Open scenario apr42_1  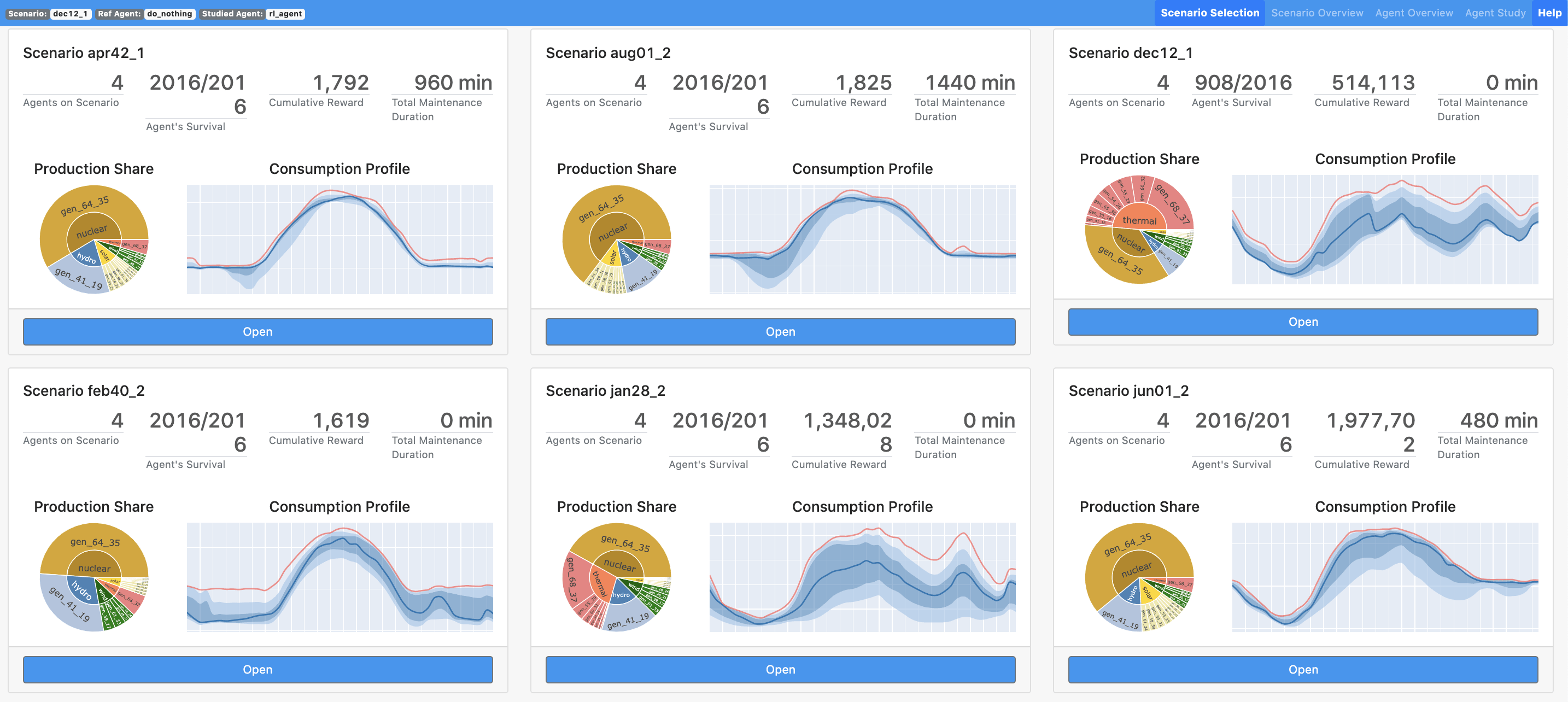pyautogui.click(x=258, y=331)
